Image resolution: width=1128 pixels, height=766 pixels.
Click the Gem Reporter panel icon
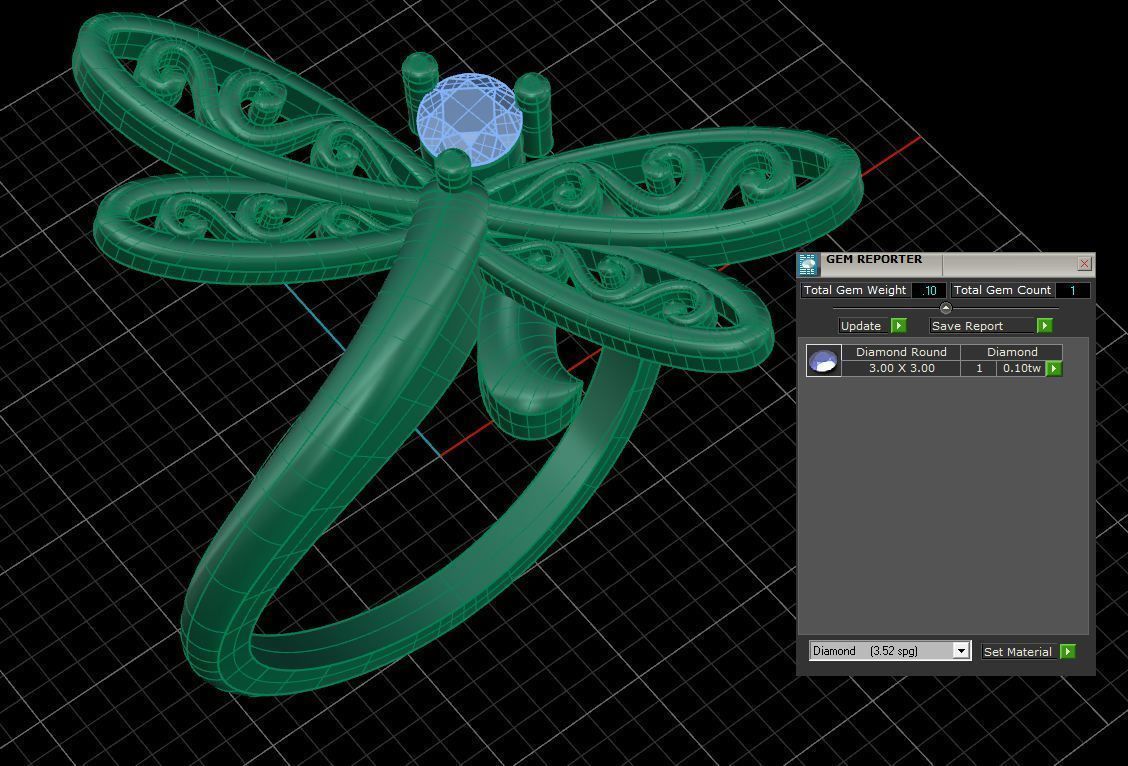pos(808,265)
